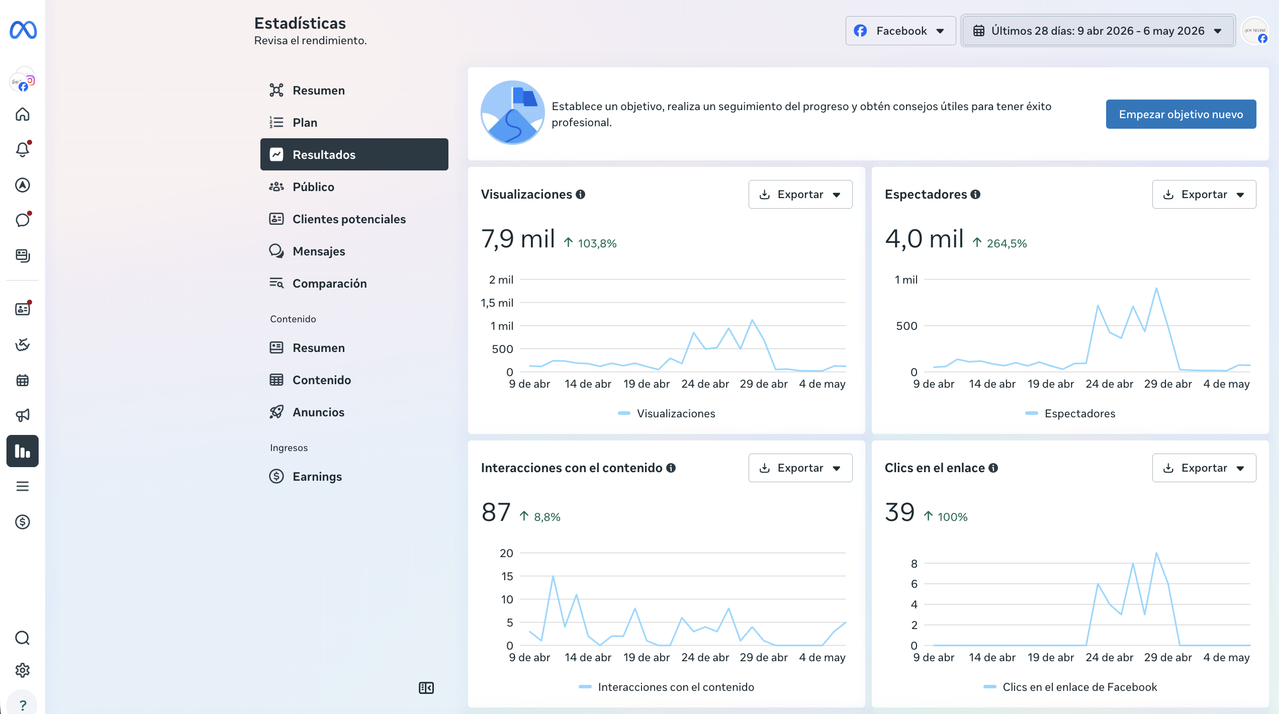The width and height of the screenshot is (1279, 714).
Task: Open the Mensajes section
Action: tap(354, 251)
